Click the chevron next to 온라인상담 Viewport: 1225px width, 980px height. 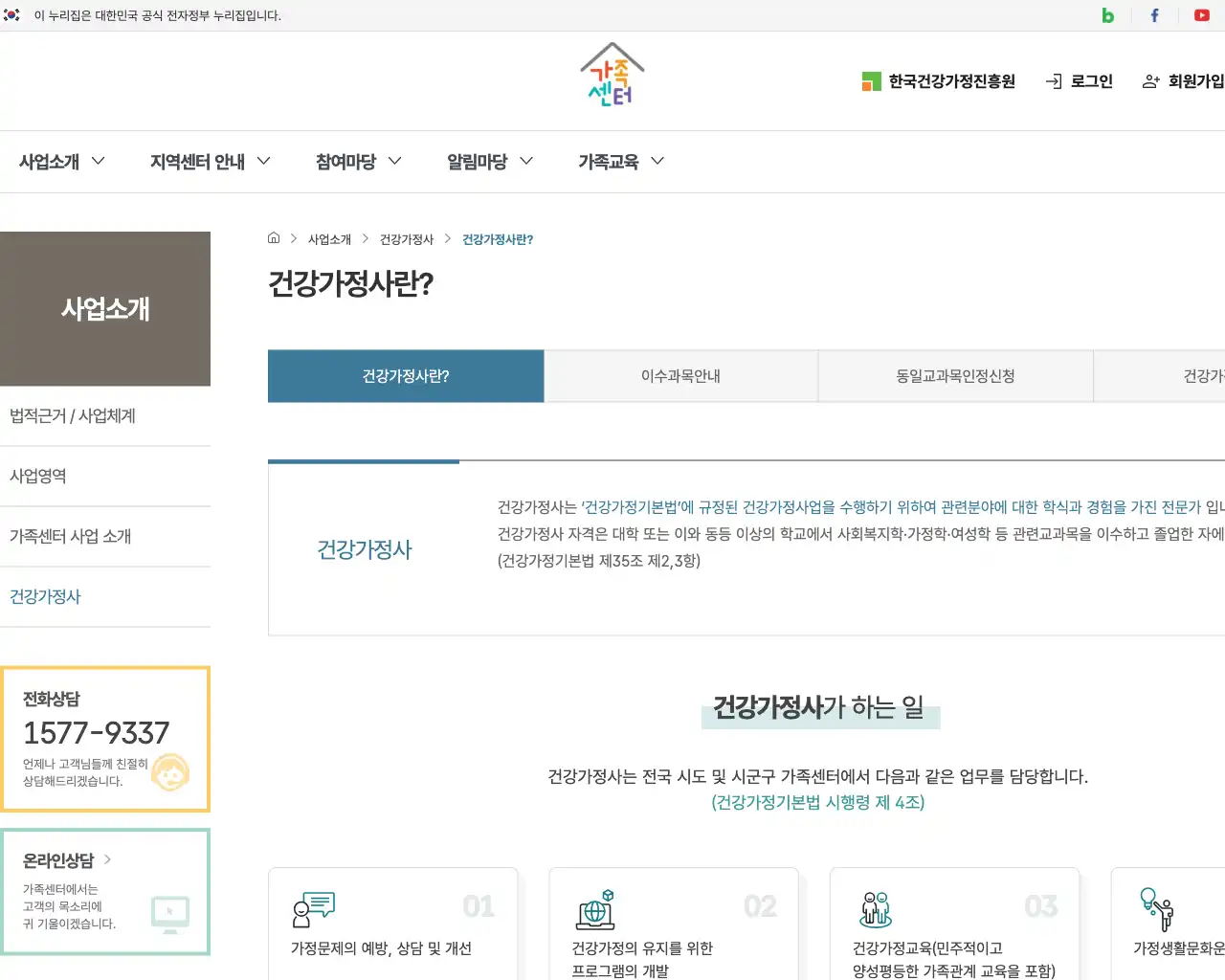tap(107, 859)
